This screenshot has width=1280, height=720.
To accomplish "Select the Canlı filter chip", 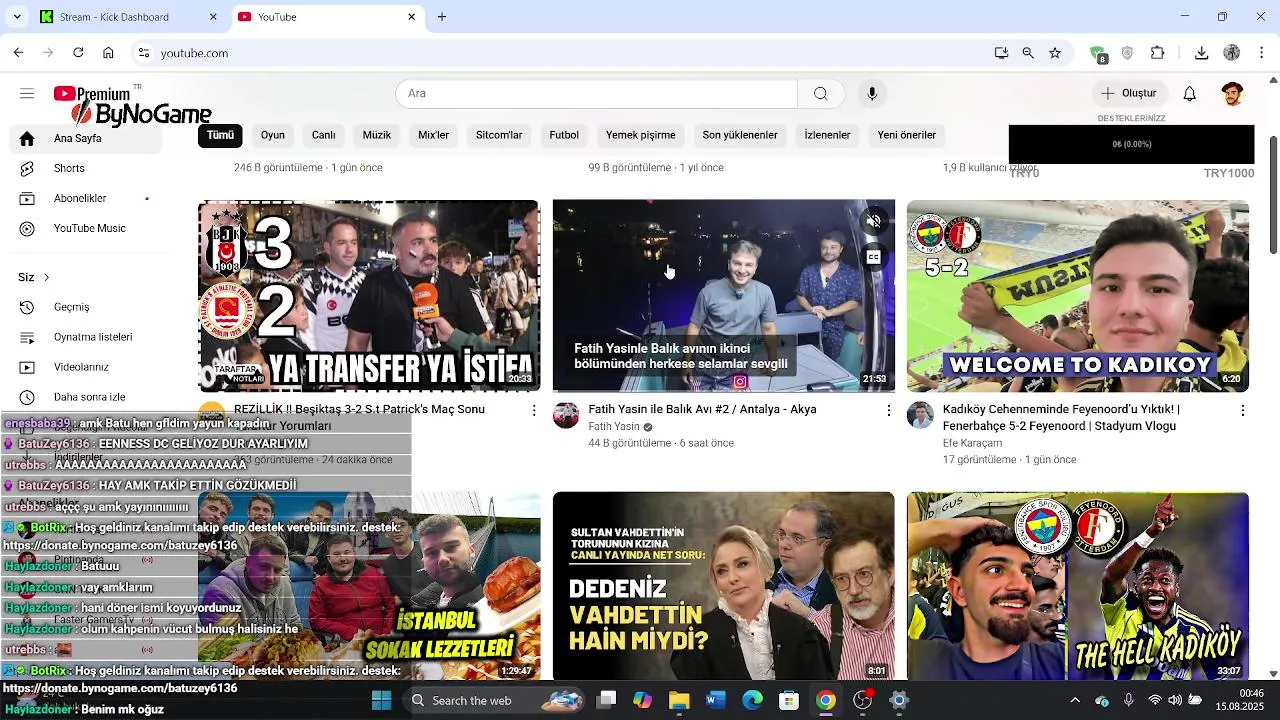I will (x=323, y=135).
